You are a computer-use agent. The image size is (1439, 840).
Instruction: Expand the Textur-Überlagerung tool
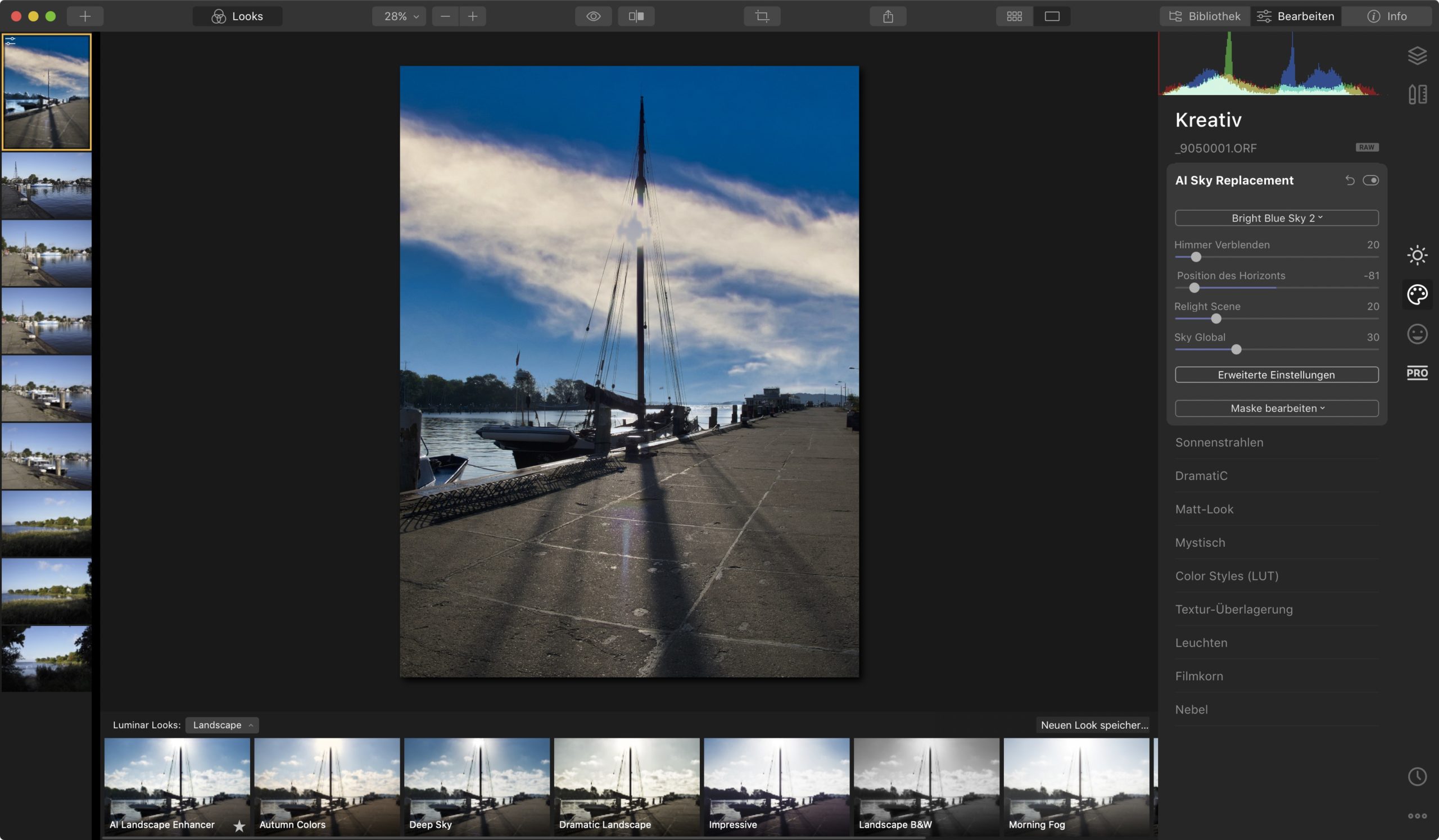tap(1277, 609)
